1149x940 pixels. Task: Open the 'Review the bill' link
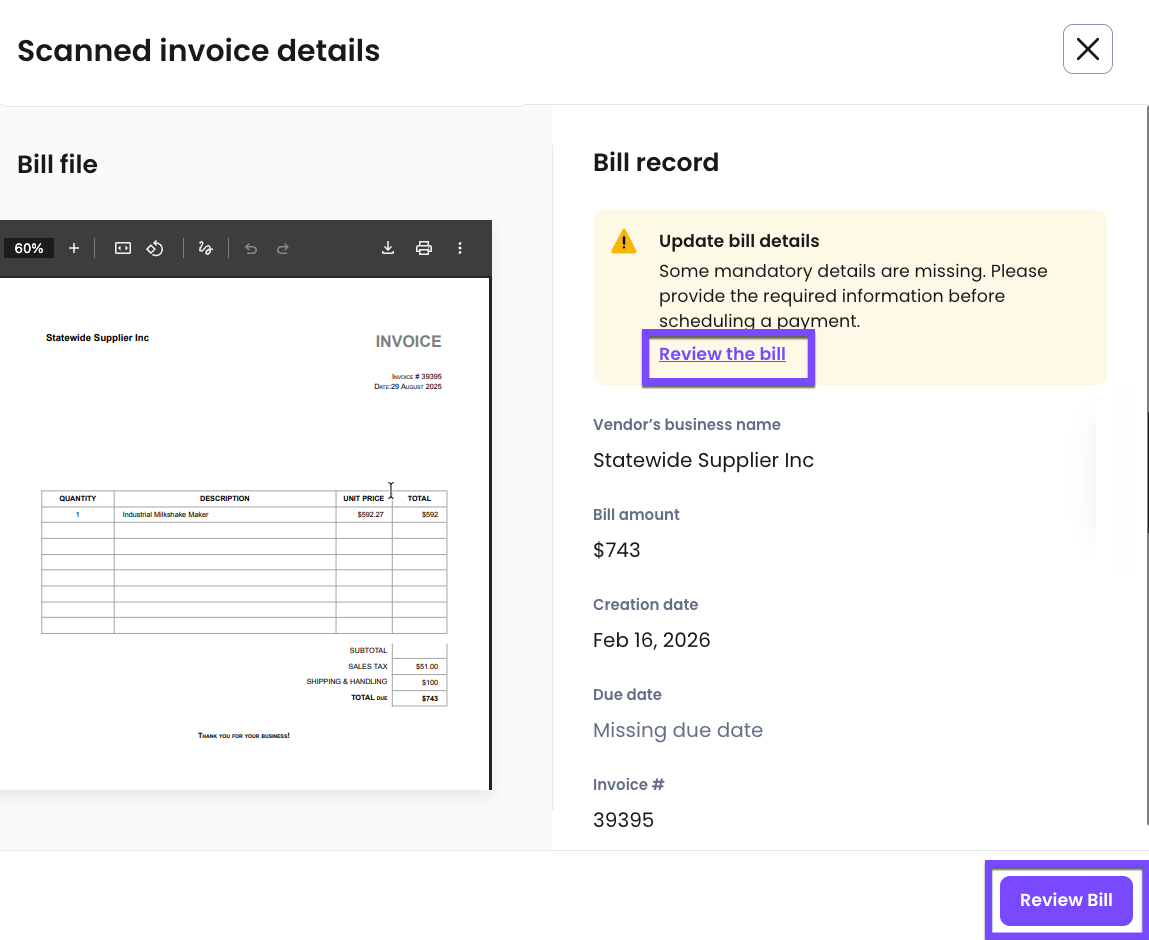pos(722,354)
